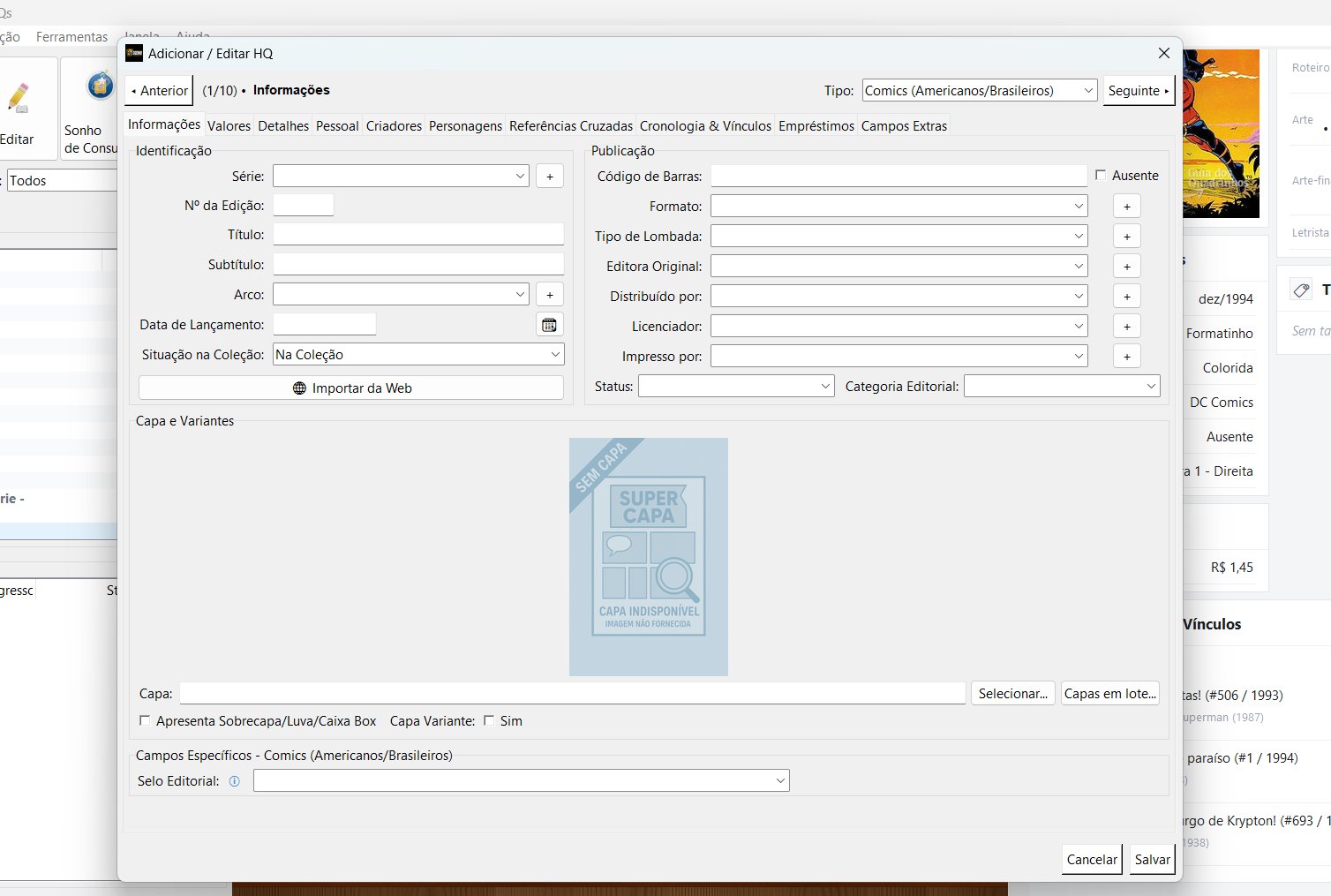1331x896 pixels.
Task: Open the Distribuído por dropdown
Action: pos(899,296)
